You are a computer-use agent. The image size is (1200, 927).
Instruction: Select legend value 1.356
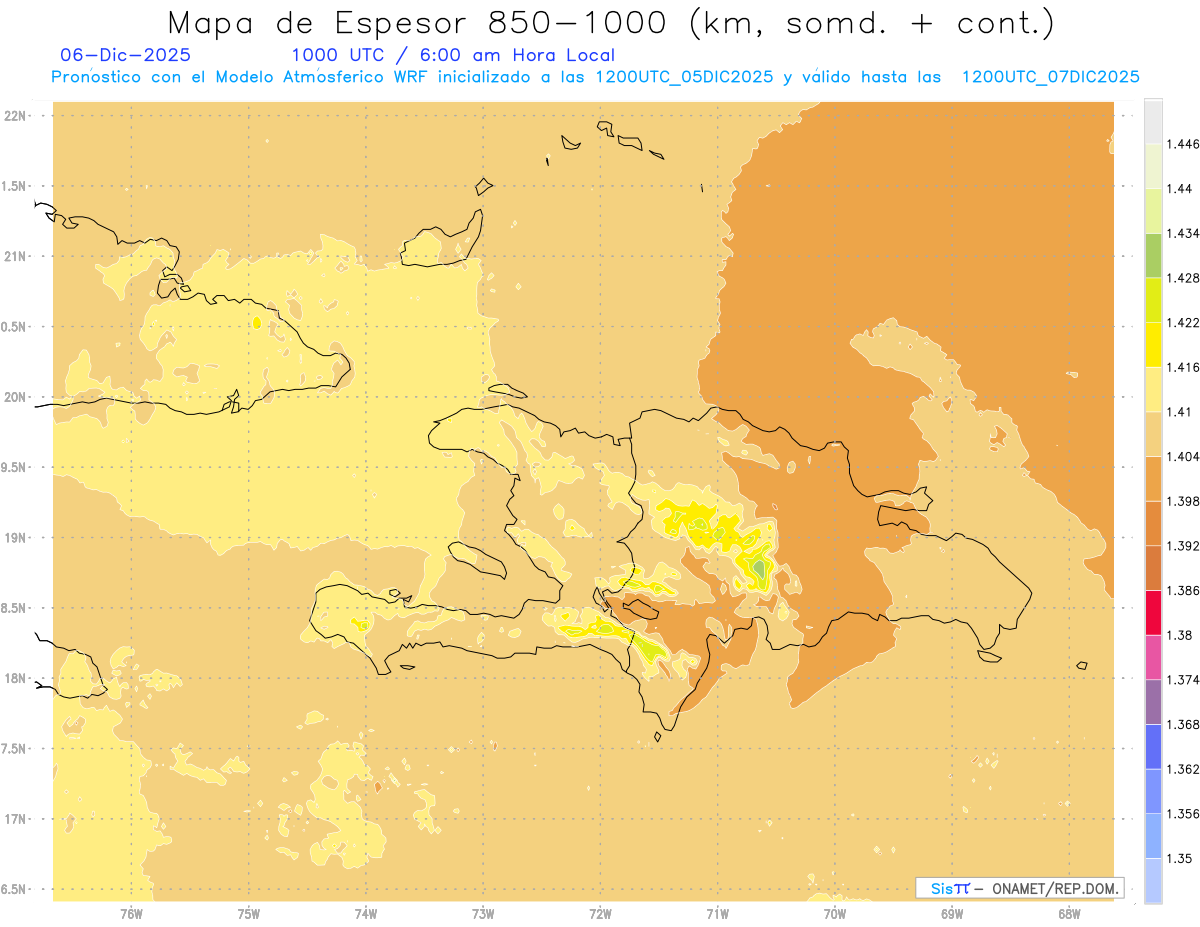pos(1183,814)
